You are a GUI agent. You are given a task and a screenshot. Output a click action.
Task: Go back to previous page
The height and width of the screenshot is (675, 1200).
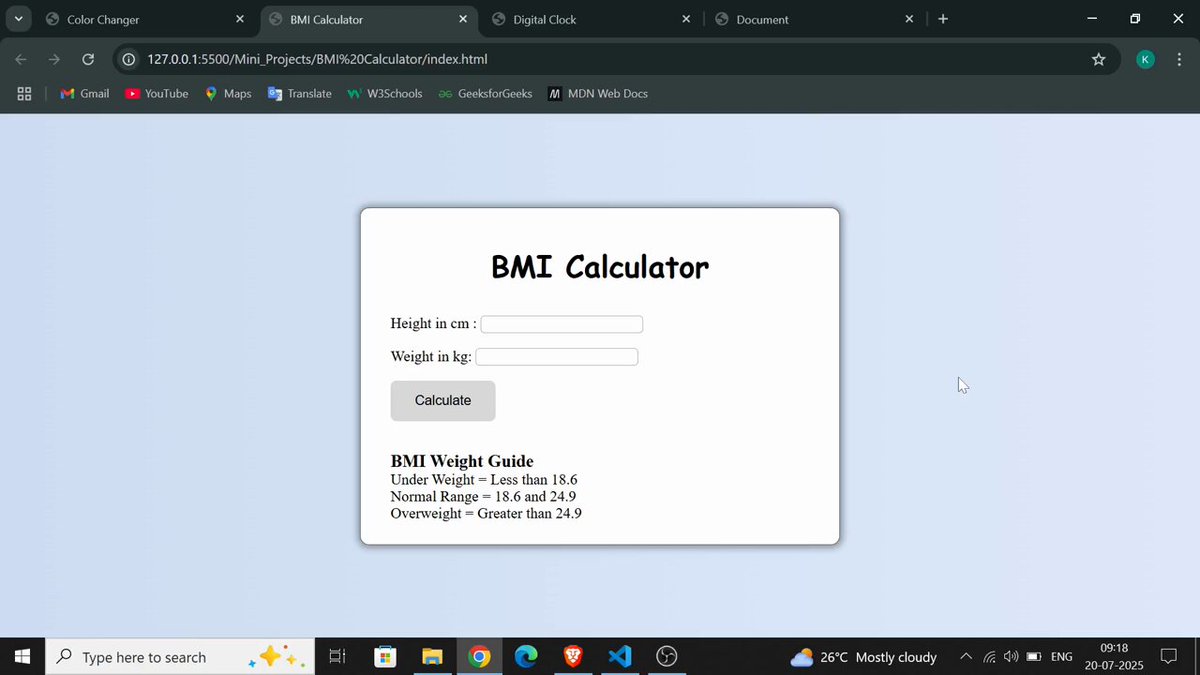(21, 59)
